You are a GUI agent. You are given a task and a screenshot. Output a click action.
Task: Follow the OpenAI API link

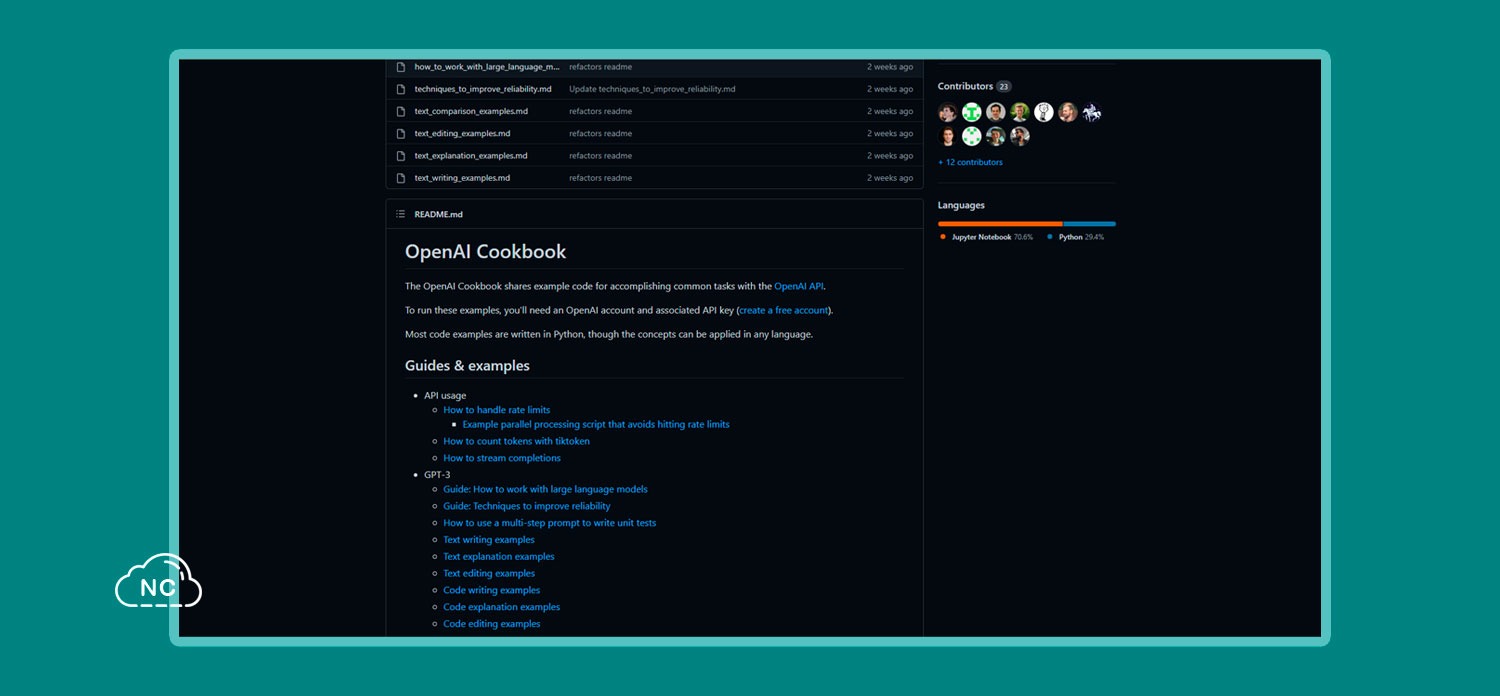799,286
